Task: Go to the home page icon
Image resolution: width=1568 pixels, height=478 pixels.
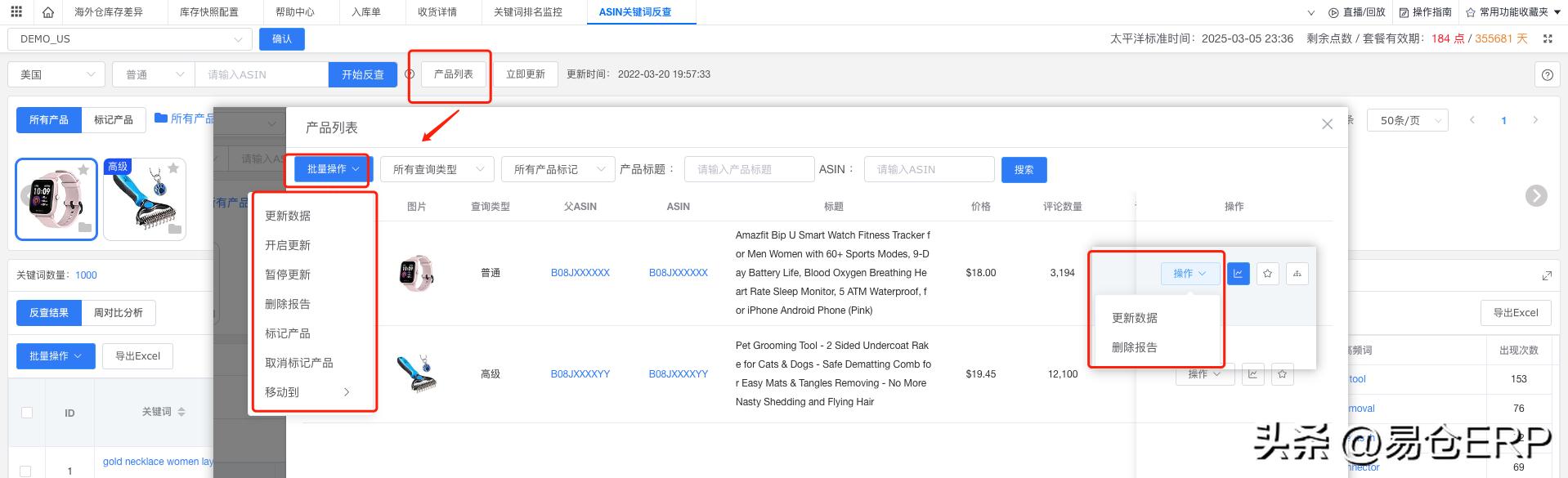Action: pyautogui.click(x=48, y=12)
